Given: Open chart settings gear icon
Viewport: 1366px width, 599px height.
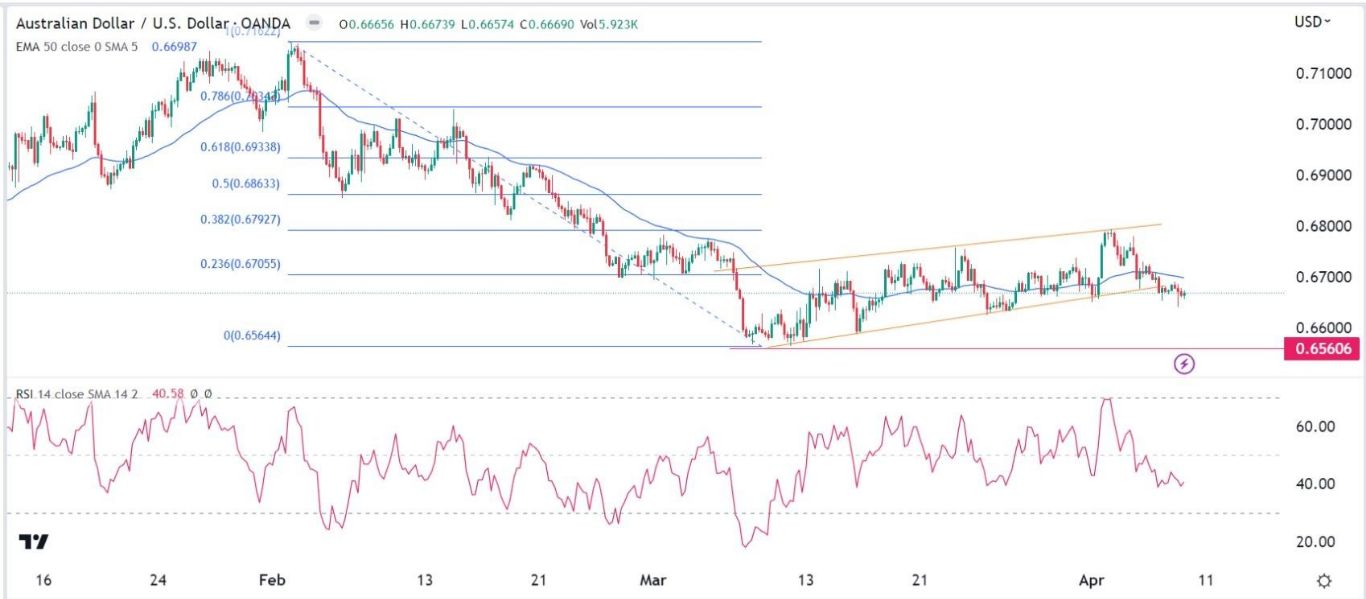Looking at the screenshot, I should 1324,581.
